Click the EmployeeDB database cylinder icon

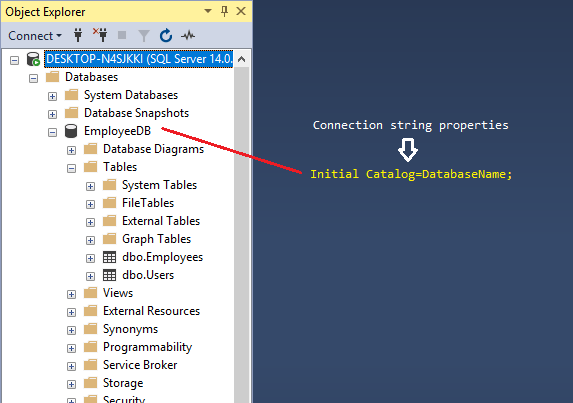[x=71, y=131]
